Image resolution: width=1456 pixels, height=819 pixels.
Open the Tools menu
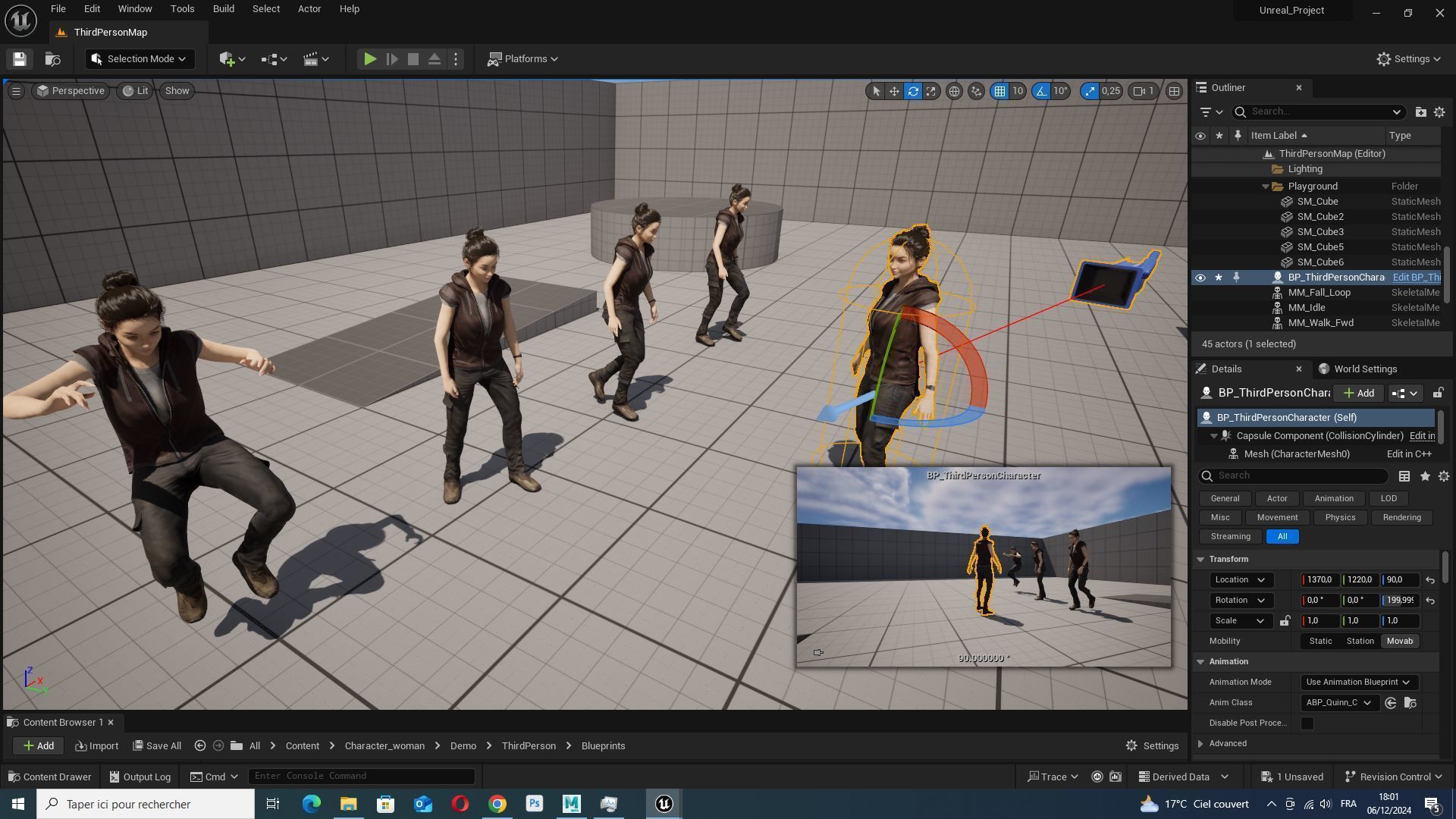click(x=182, y=9)
